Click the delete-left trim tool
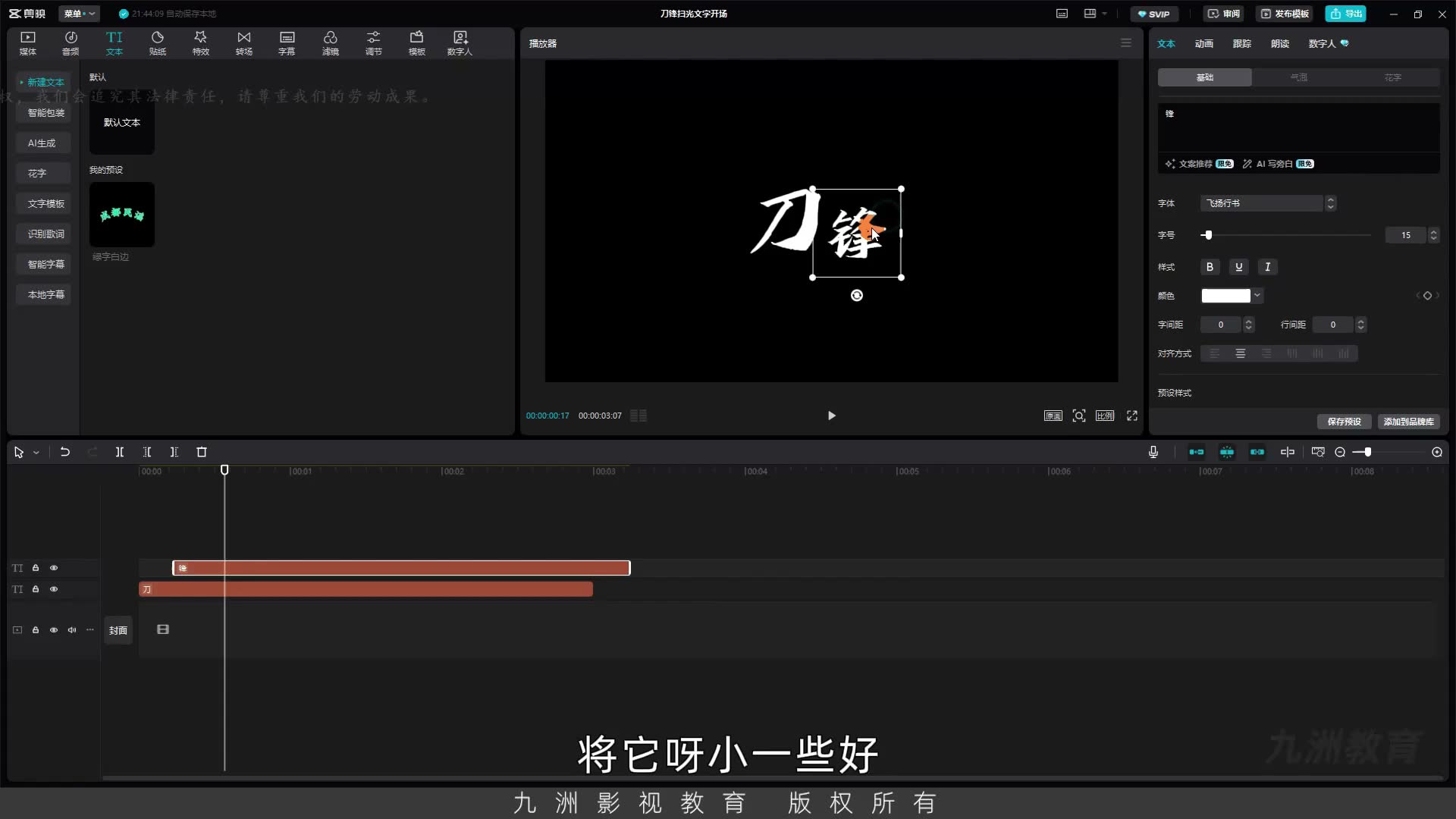 coord(147,452)
